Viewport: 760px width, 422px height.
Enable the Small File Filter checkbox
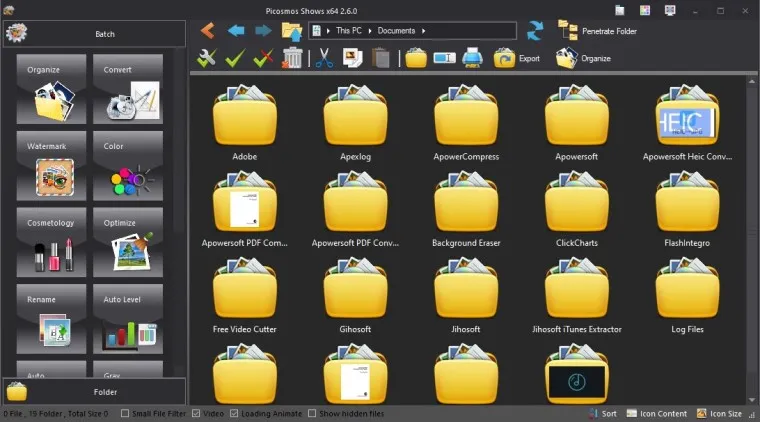point(125,413)
